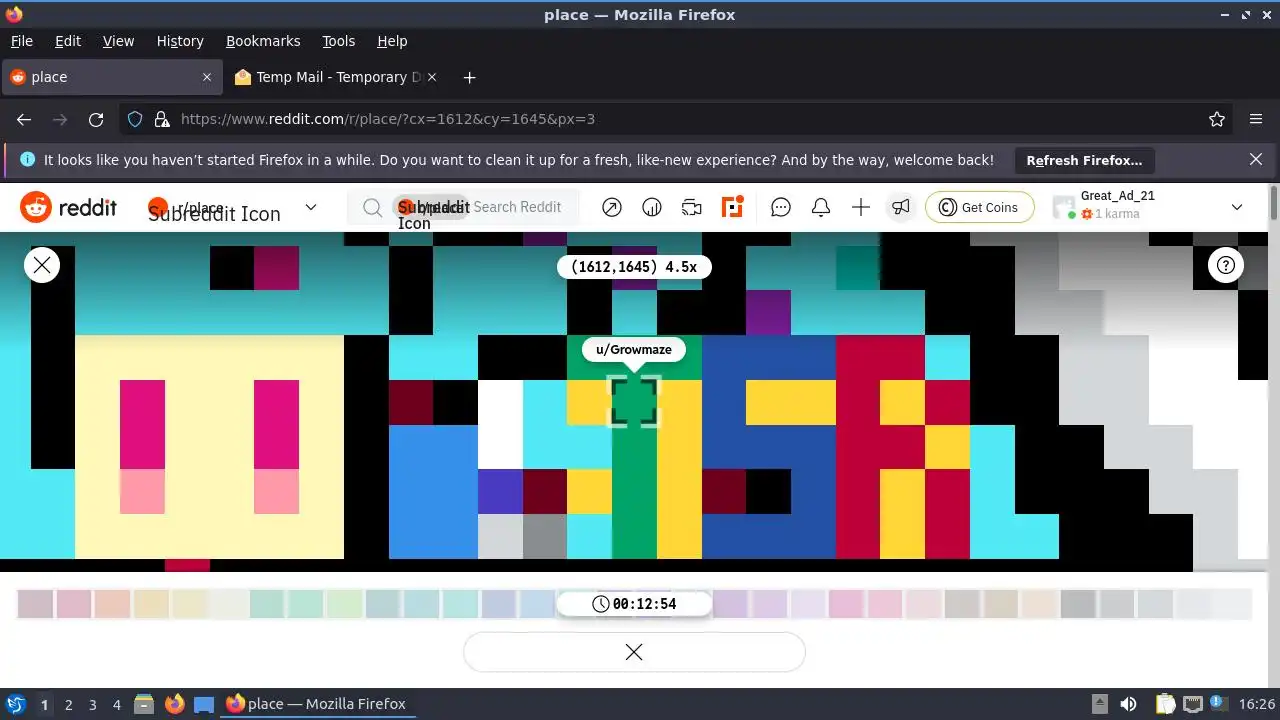
Task: Expand the Great_Ad_21 user menu chevron
Action: pos(1237,207)
